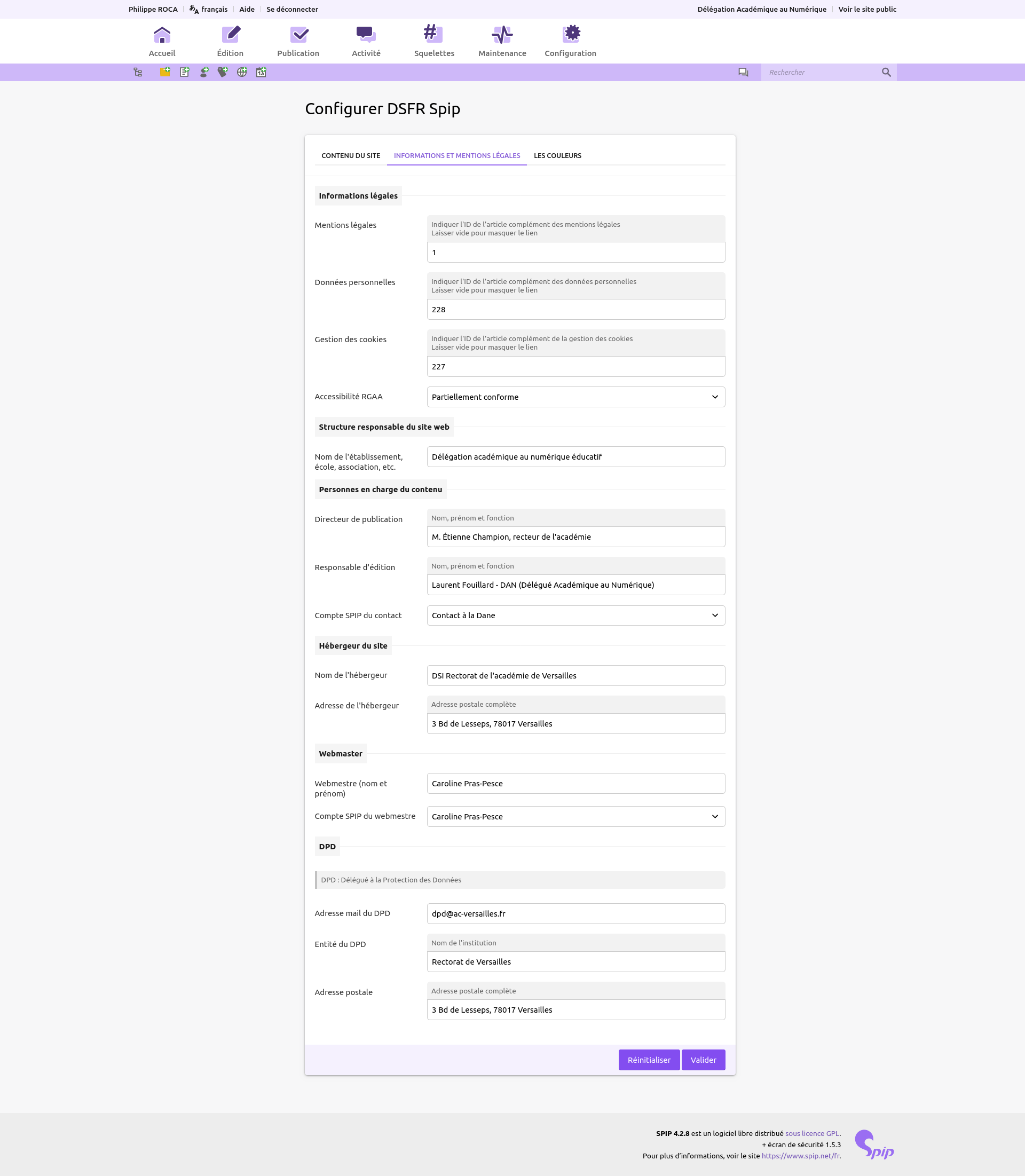Open the site hierarchy tree icon
1025x1176 pixels.
coord(138,72)
